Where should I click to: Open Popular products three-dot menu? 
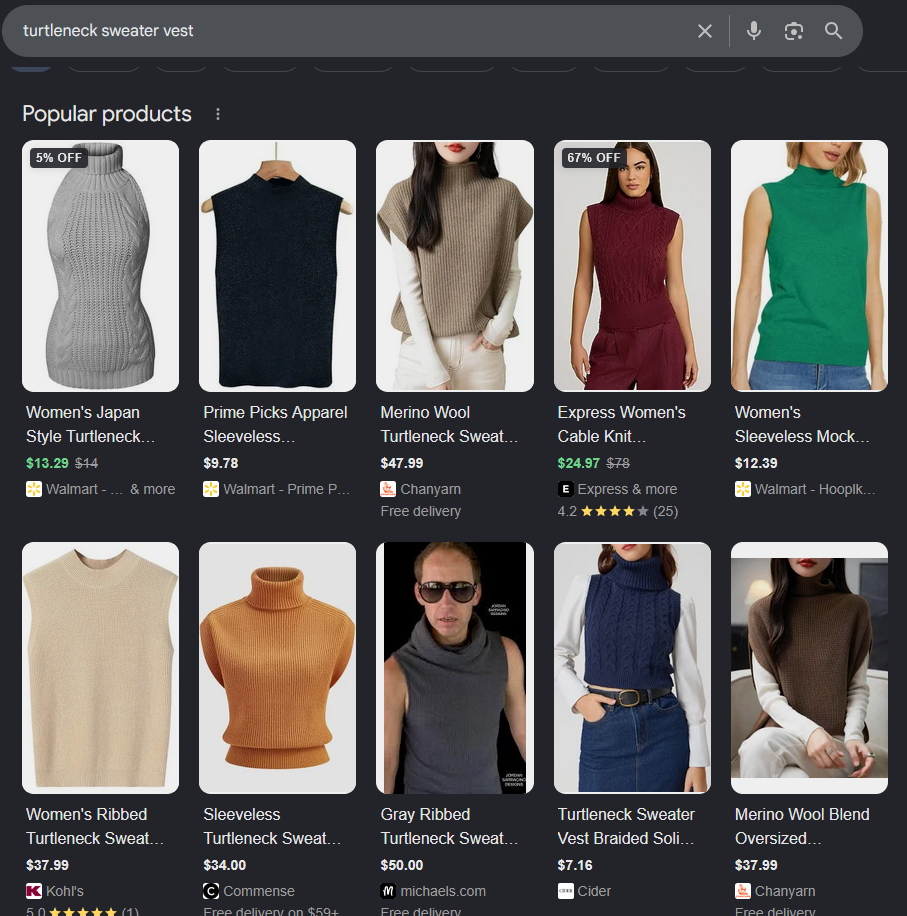(x=218, y=114)
